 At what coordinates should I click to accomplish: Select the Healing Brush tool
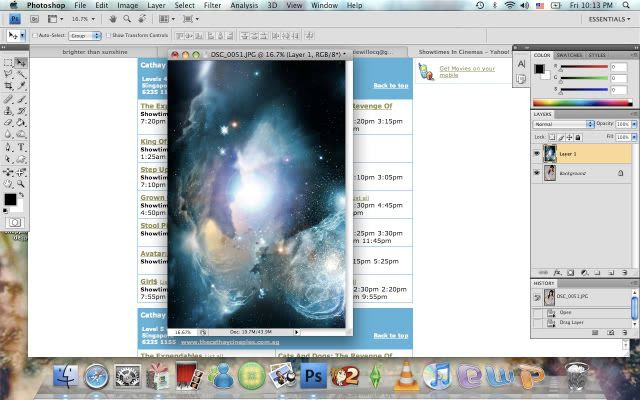click(x=8, y=99)
